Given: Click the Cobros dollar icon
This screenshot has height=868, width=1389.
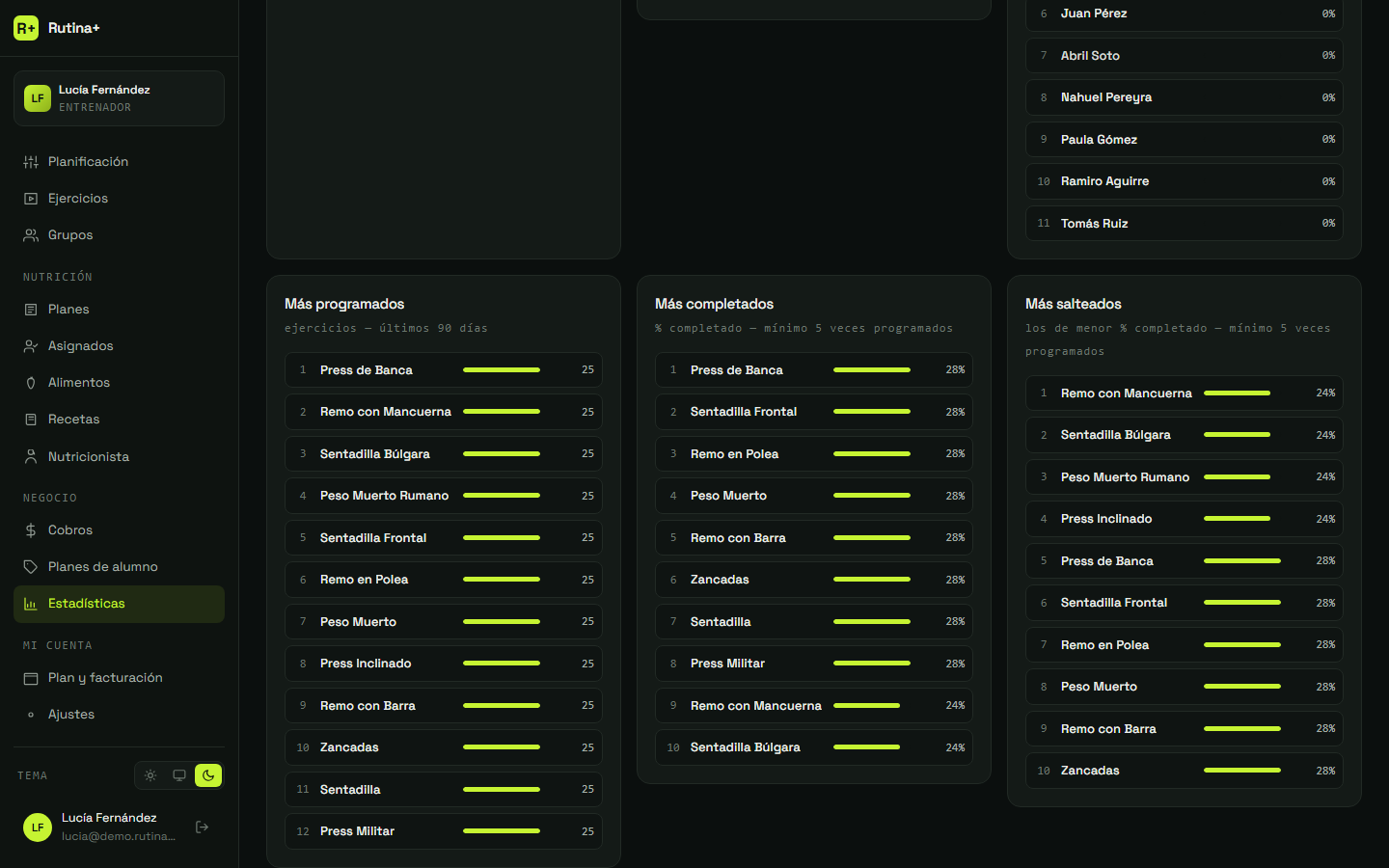Looking at the screenshot, I should point(31,530).
